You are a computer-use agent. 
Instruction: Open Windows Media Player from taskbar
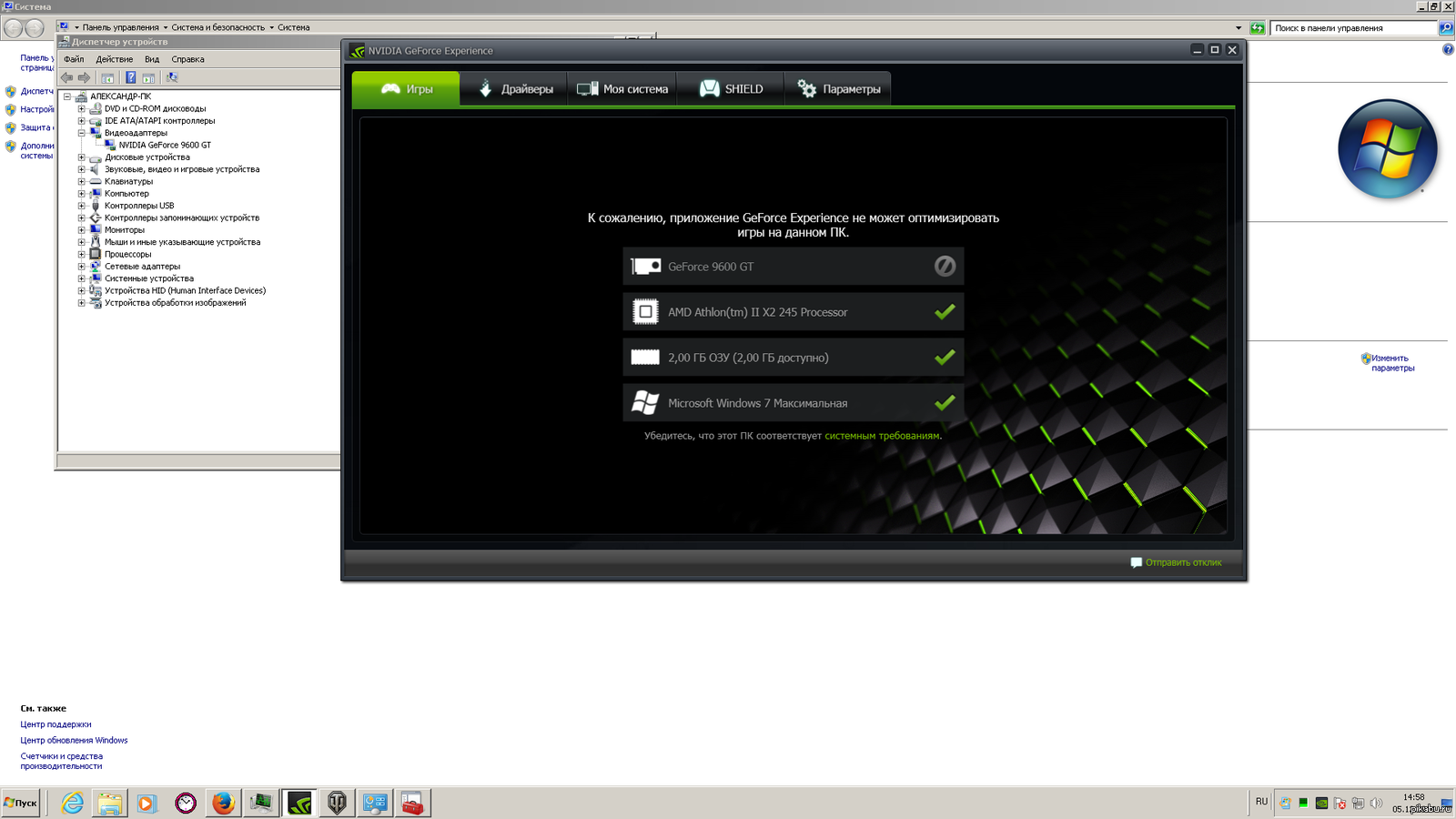click(147, 803)
